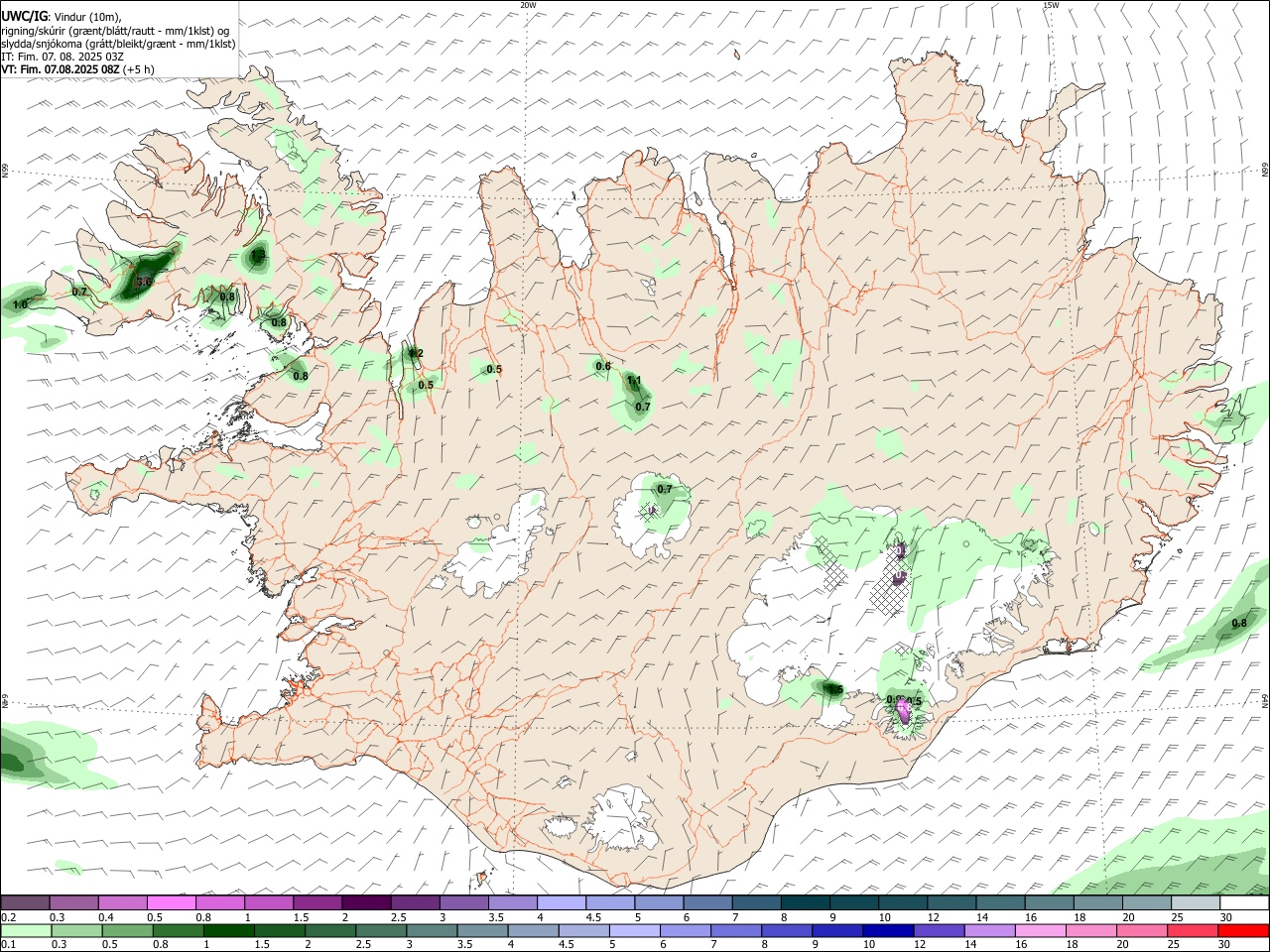Click the 0.6 precipitation value in north Iceland

coord(603,366)
